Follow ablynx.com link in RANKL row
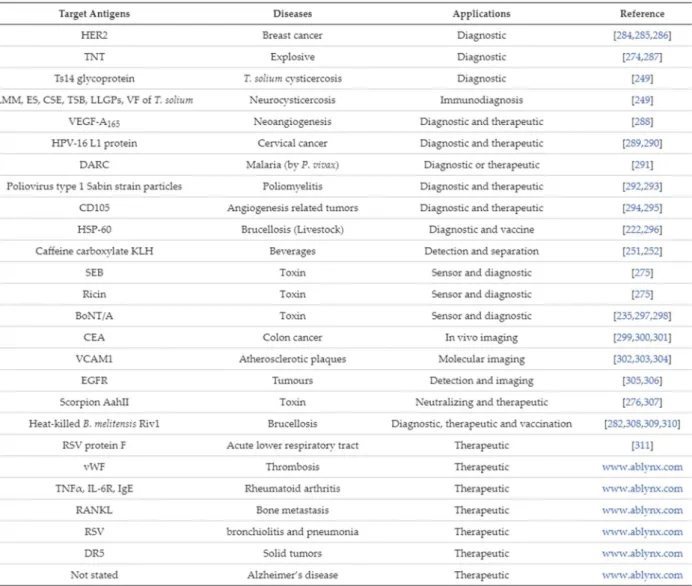 (x=642, y=511)
